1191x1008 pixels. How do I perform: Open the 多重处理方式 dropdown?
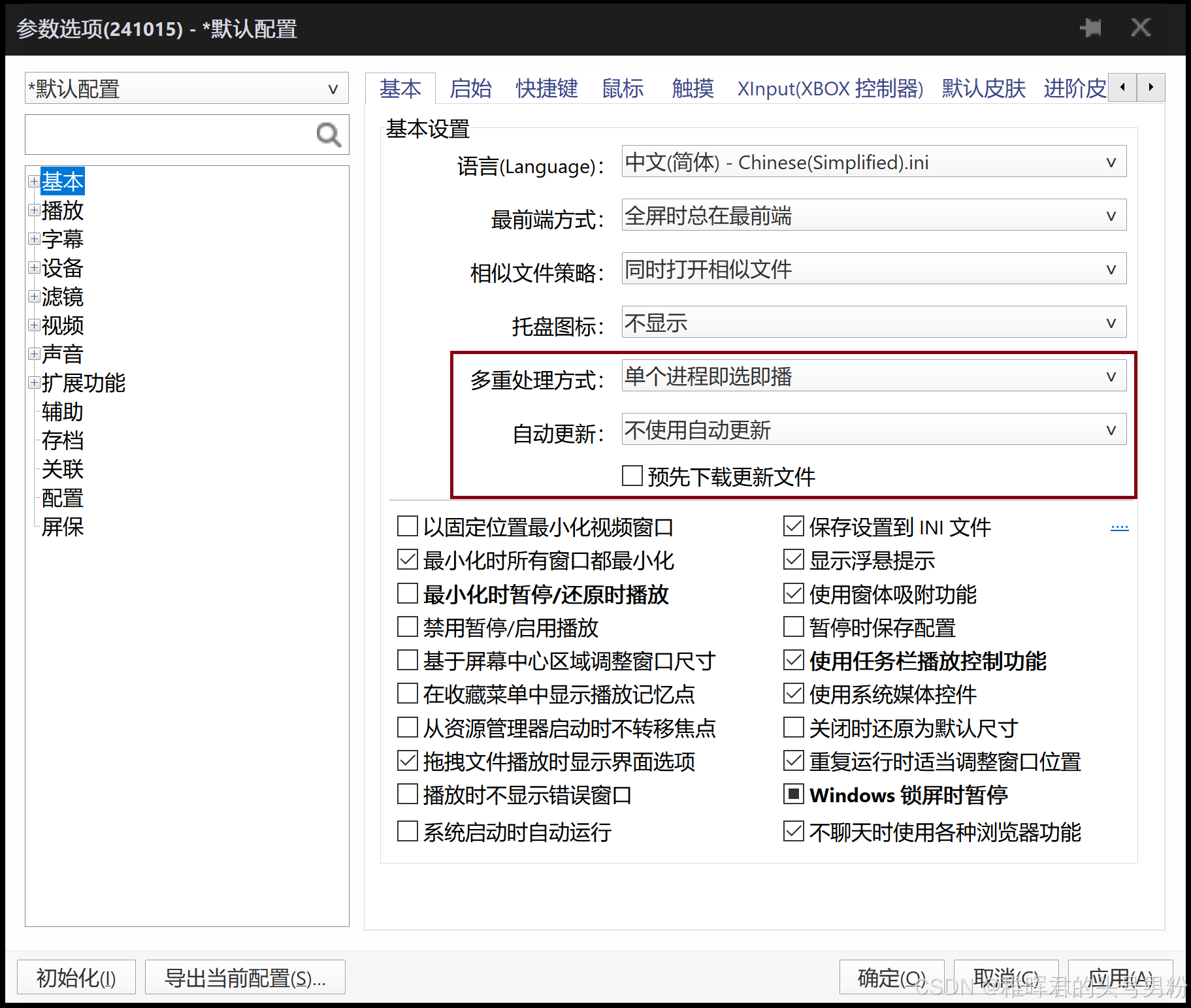click(x=874, y=376)
